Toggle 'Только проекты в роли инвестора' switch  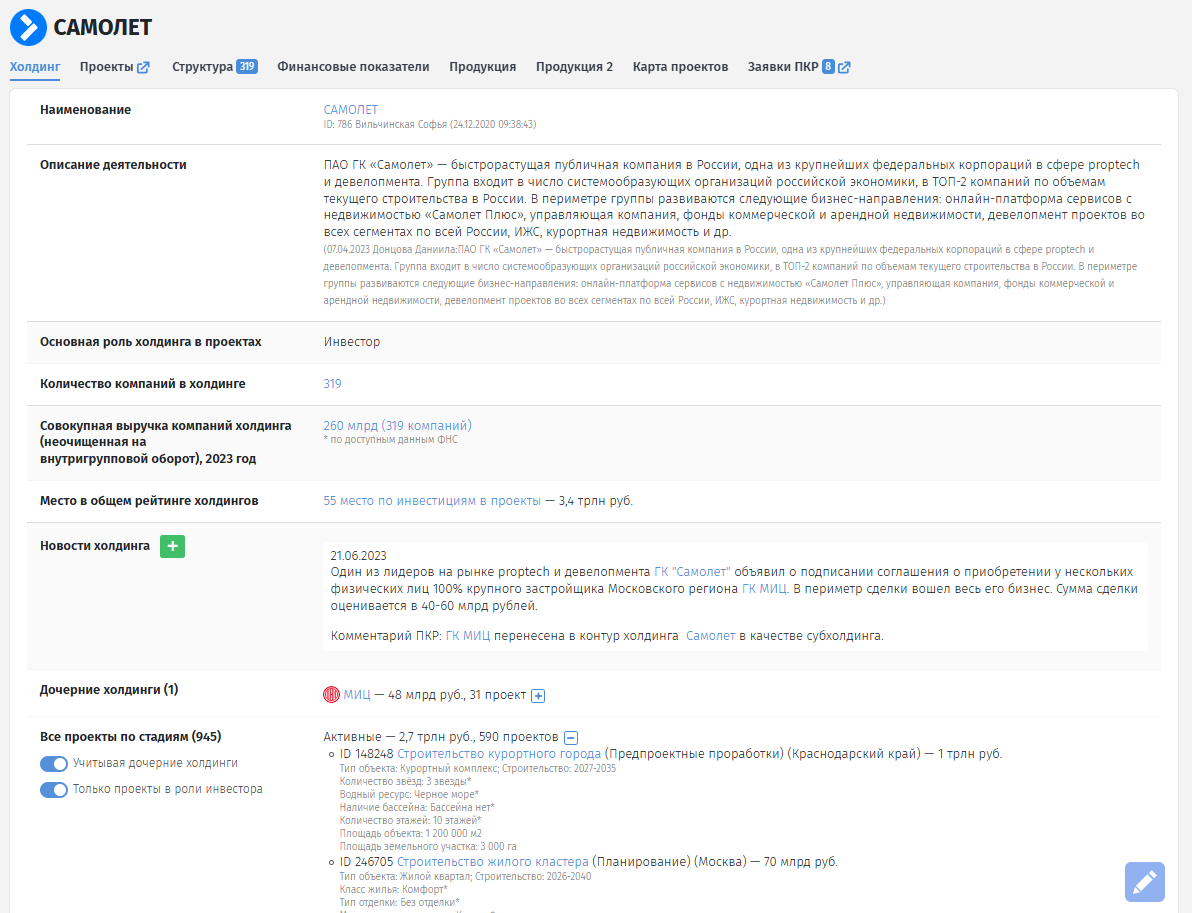[54, 790]
